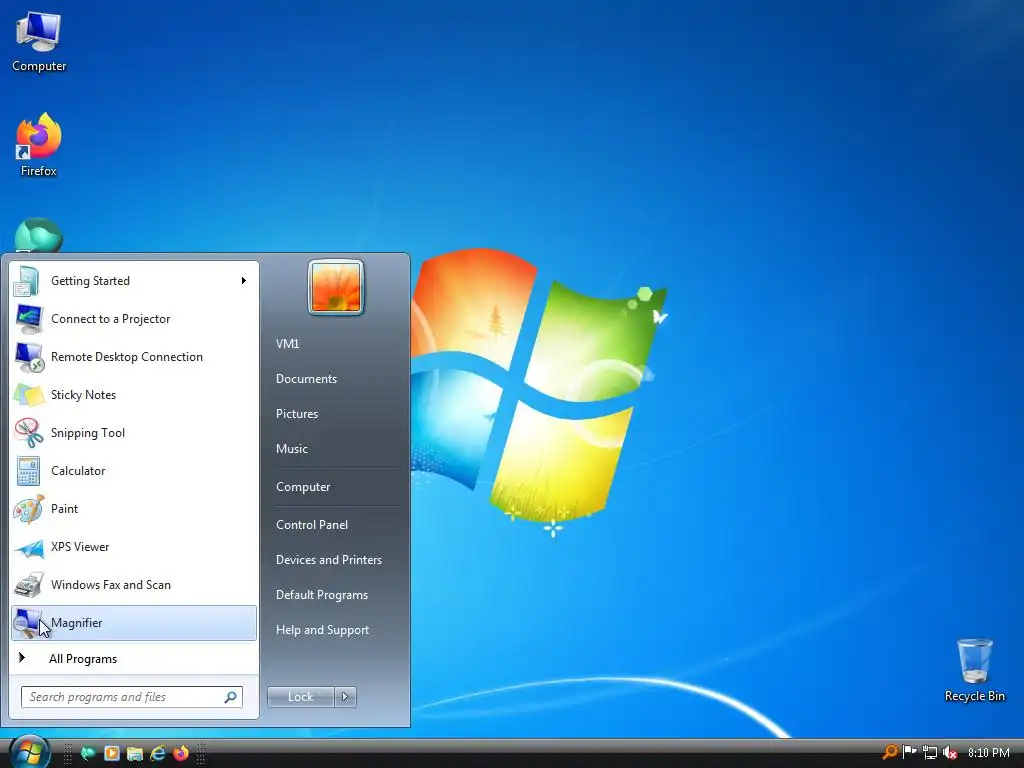Launch Magnifier from the Start menu

coord(133,622)
